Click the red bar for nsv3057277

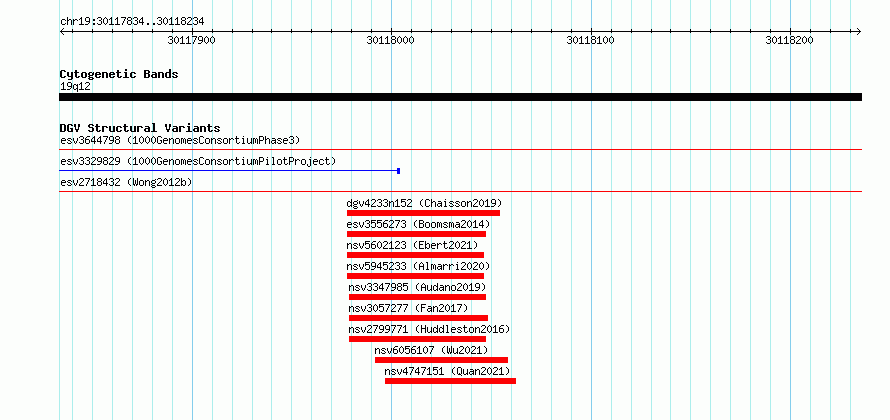pos(418,318)
